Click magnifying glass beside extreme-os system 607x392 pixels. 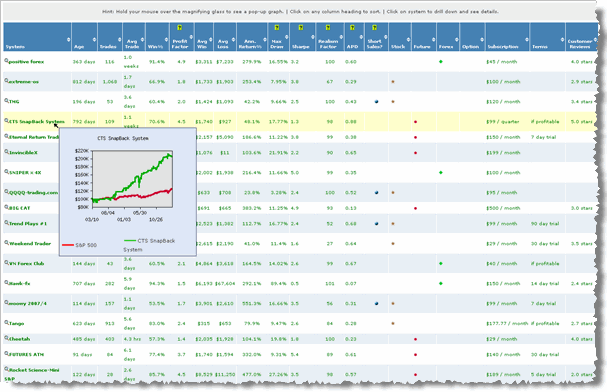[6, 81]
